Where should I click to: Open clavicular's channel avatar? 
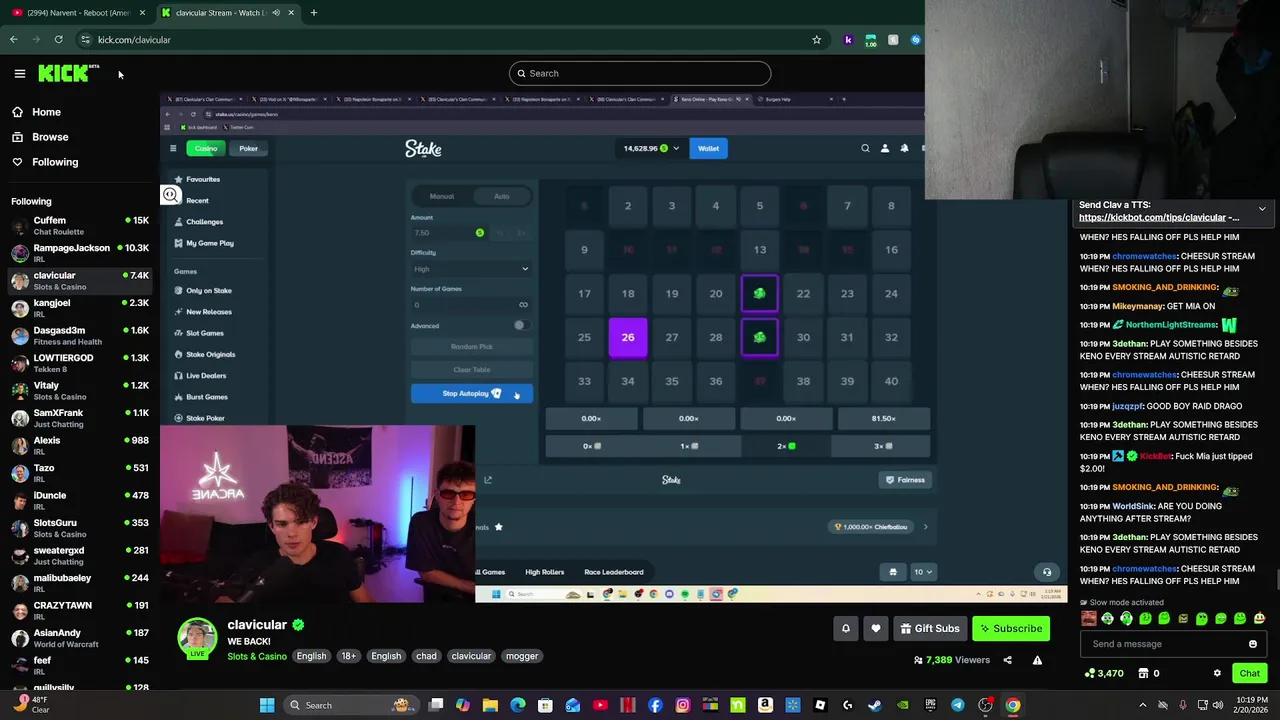click(197, 639)
